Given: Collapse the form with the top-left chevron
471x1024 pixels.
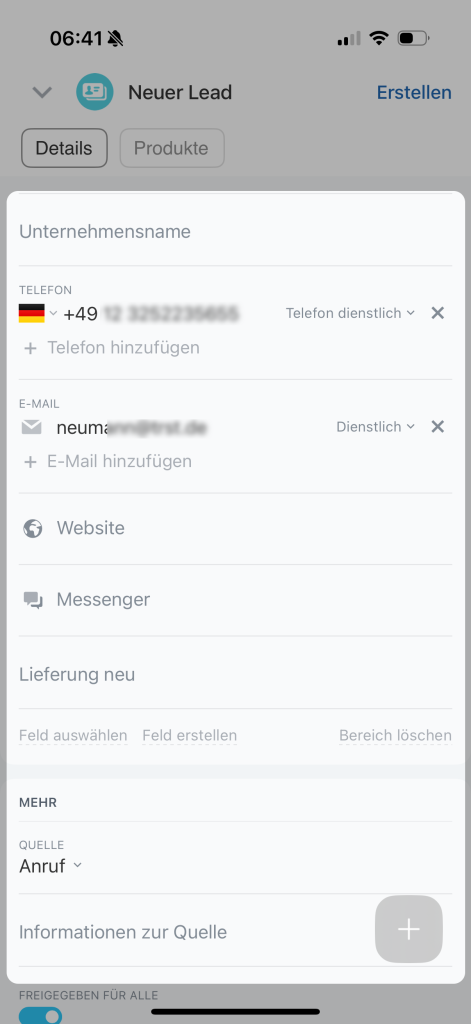Looking at the screenshot, I should coord(42,92).
